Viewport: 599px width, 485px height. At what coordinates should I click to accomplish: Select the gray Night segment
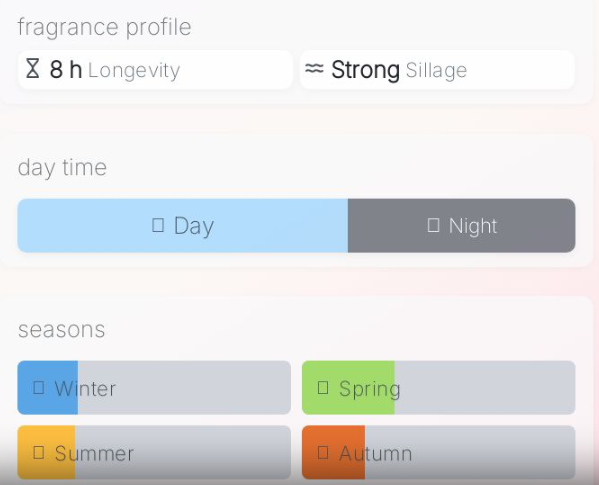(461, 225)
